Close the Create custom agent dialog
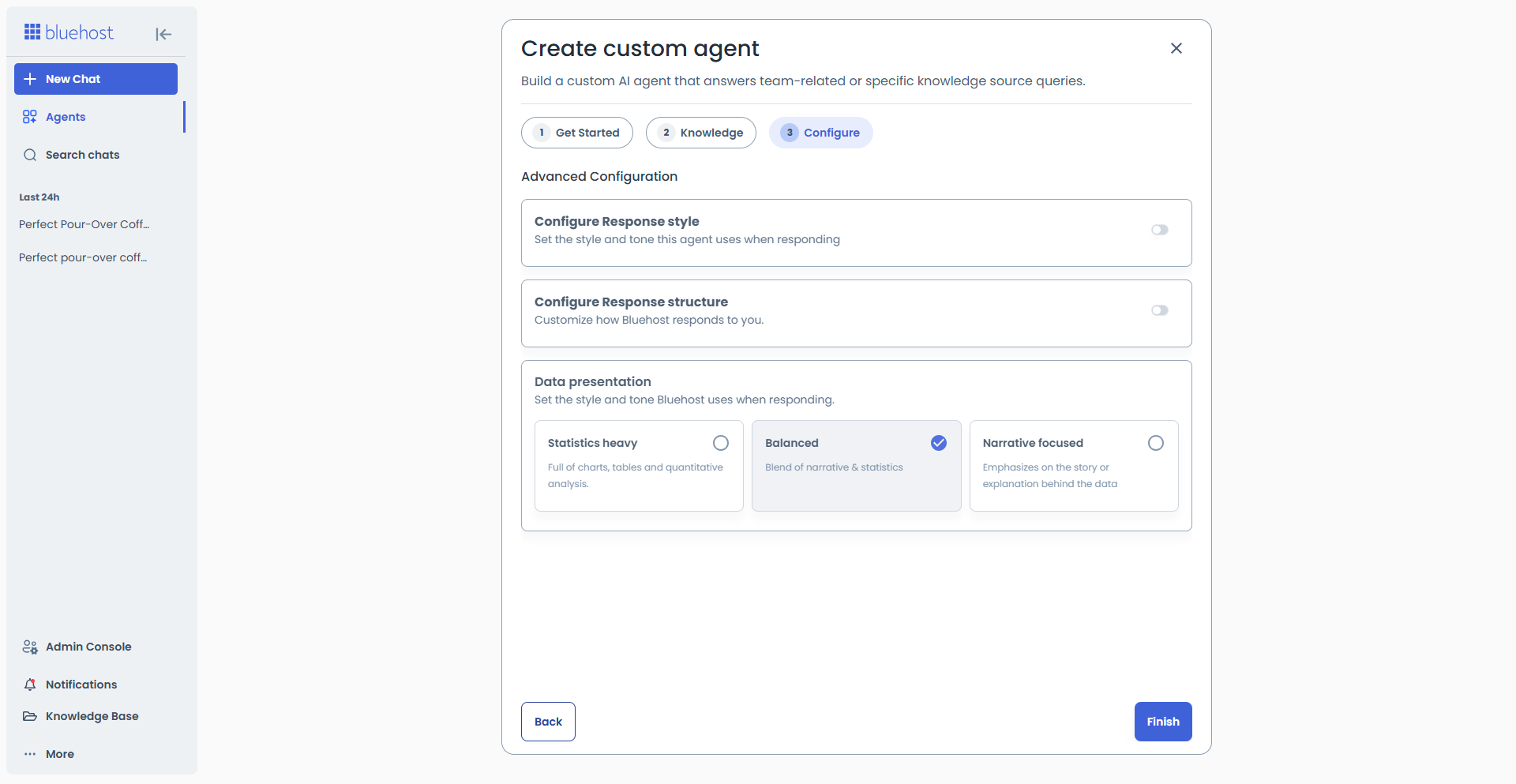The width and height of the screenshot is (1516, 784). tap(1176, 48)
